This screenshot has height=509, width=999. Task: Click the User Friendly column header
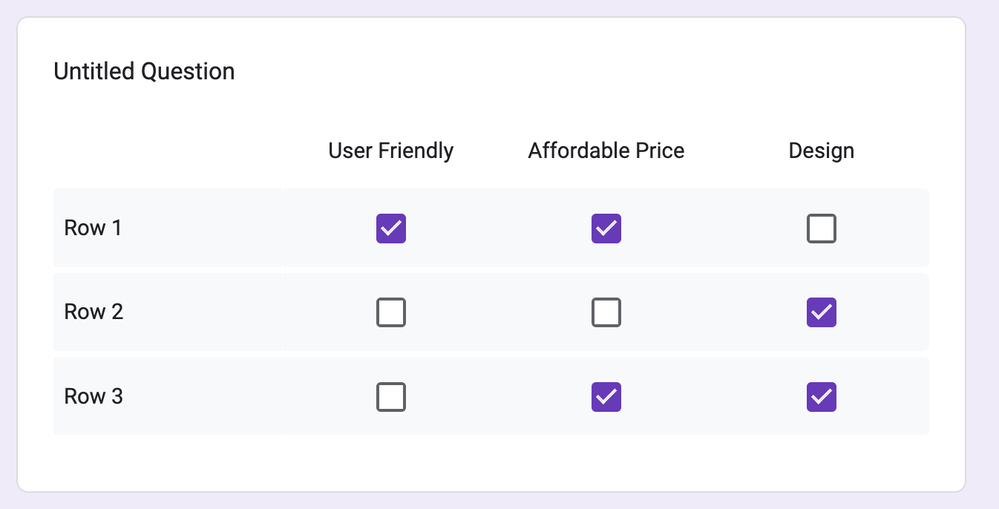tap(391, 150)
